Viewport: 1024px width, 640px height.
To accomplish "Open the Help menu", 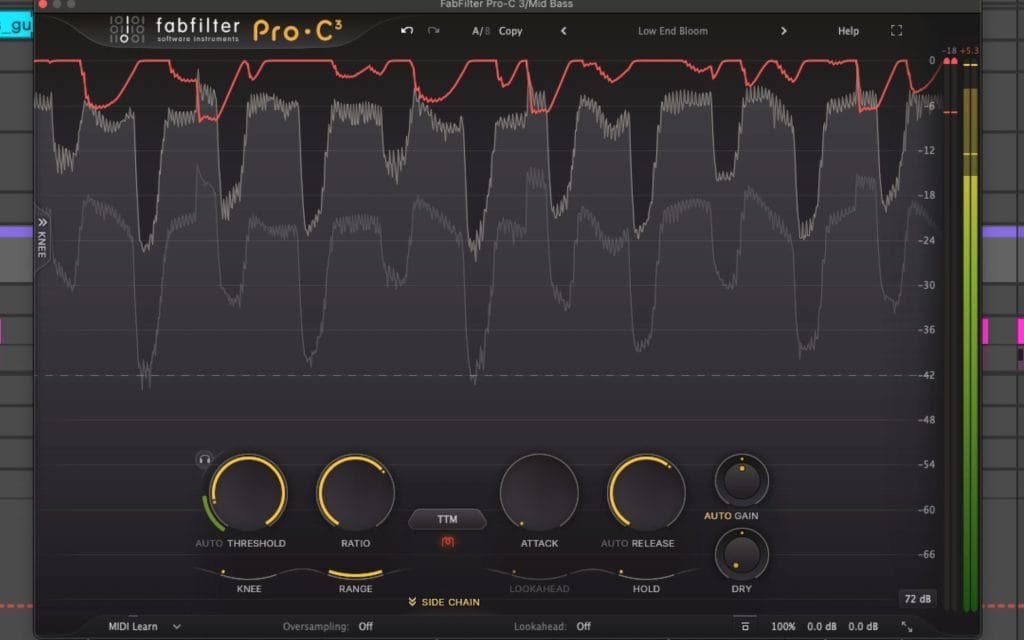I will coord(848,31).
